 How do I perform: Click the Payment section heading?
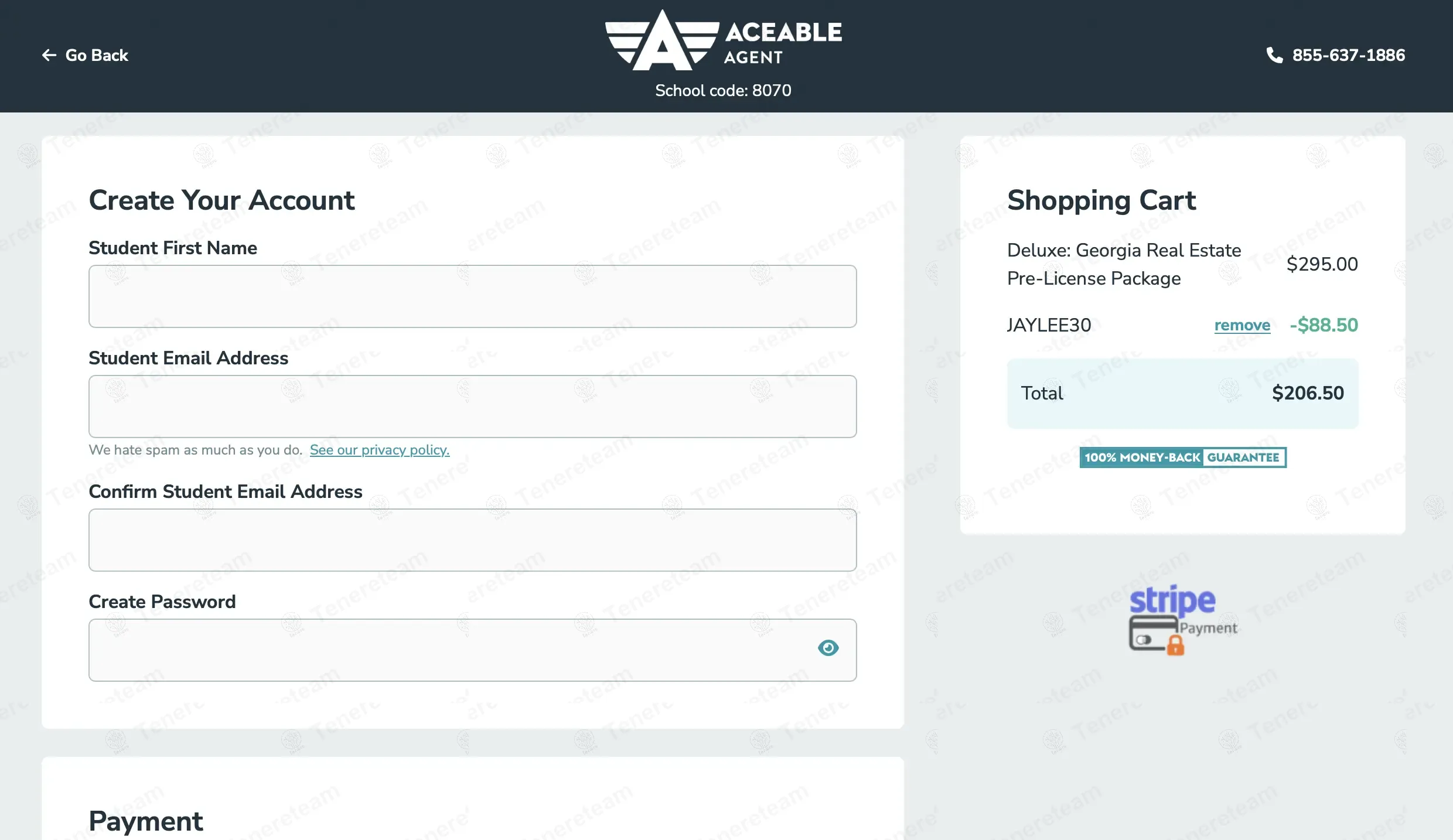146,821
